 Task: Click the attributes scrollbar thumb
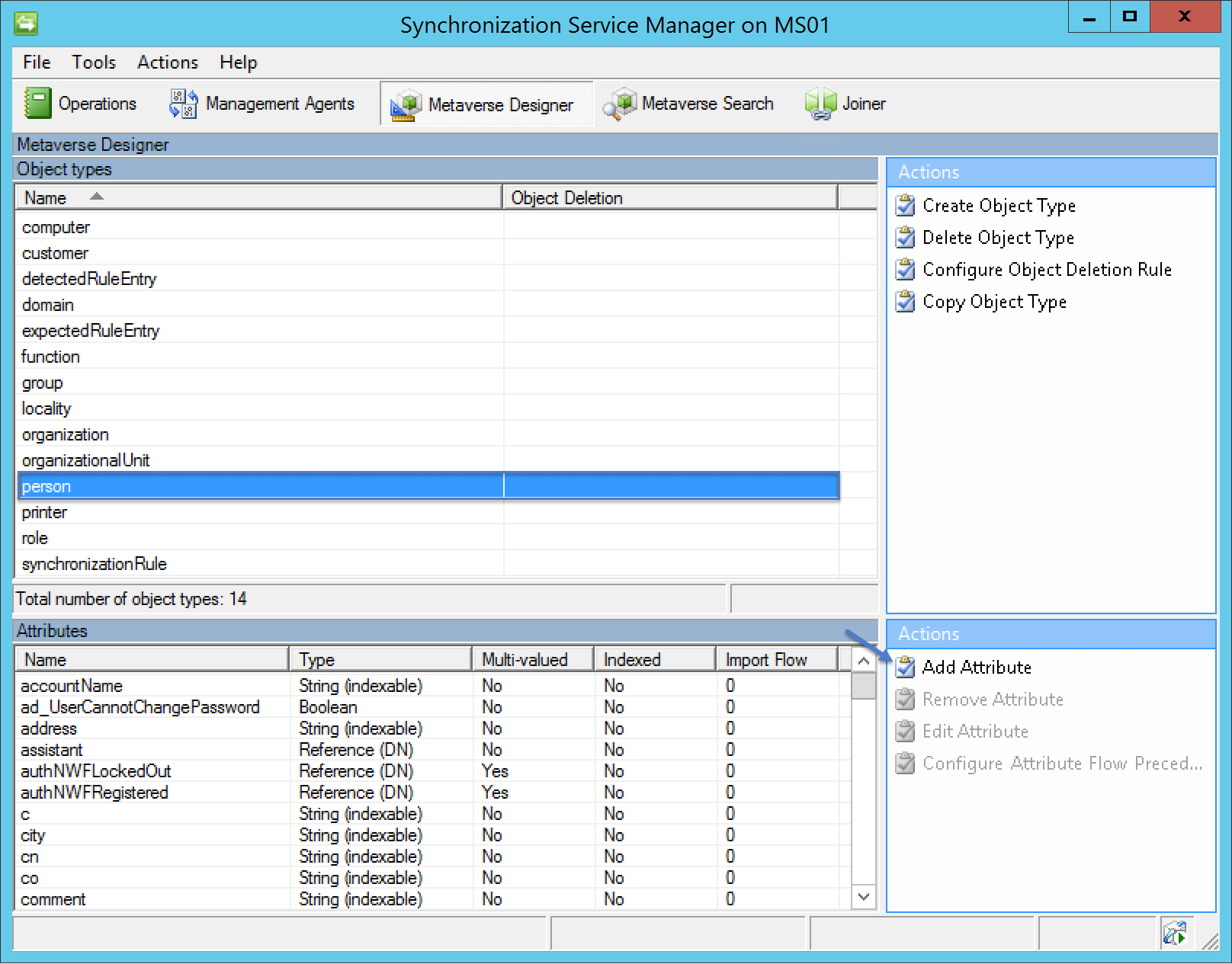tap(863, 686)
